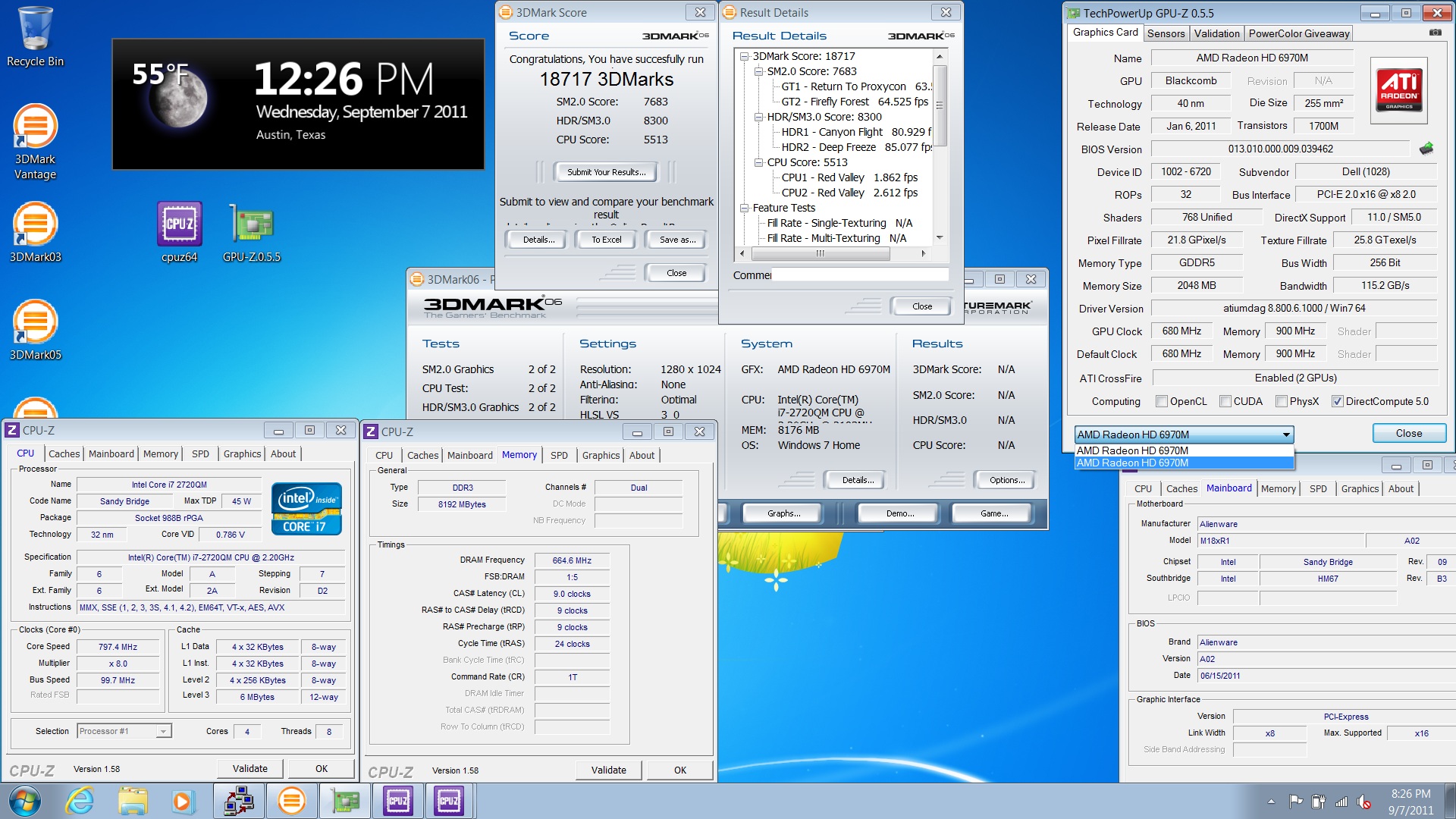Open SPD tab in the CPU-Z memory window
Viewport: 1456px width, 819px height.
[x=559, y=455]
